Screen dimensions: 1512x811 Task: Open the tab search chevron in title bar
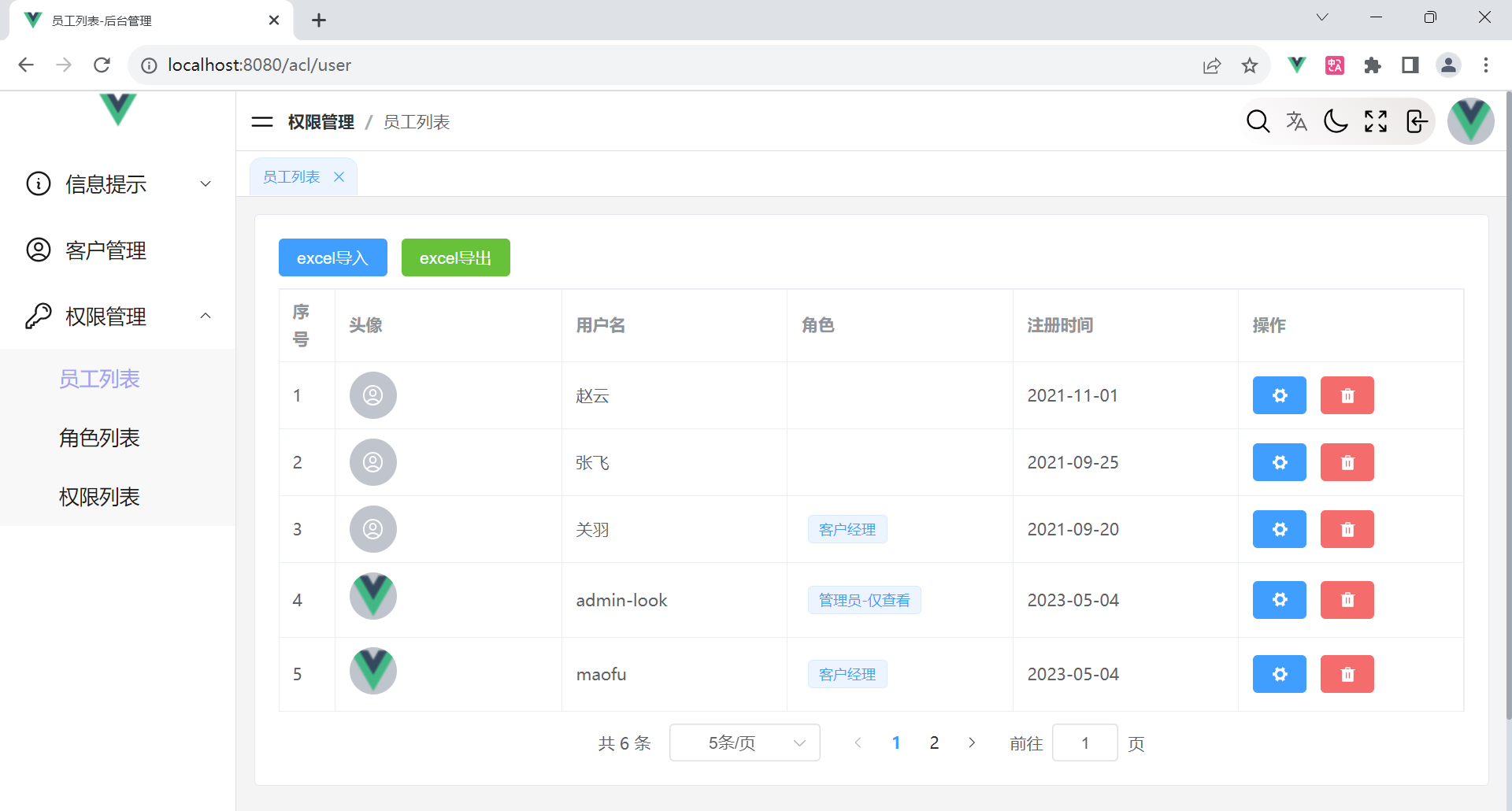[x=1322, y=17]
